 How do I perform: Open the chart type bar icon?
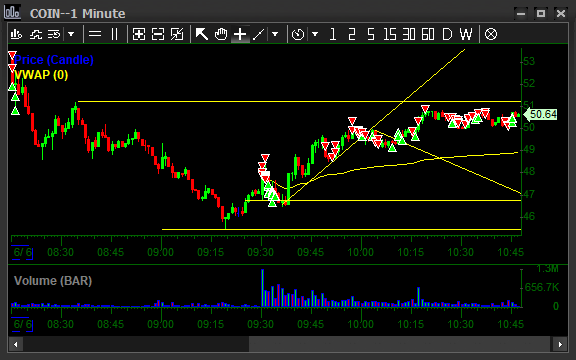tap(16, 35)
